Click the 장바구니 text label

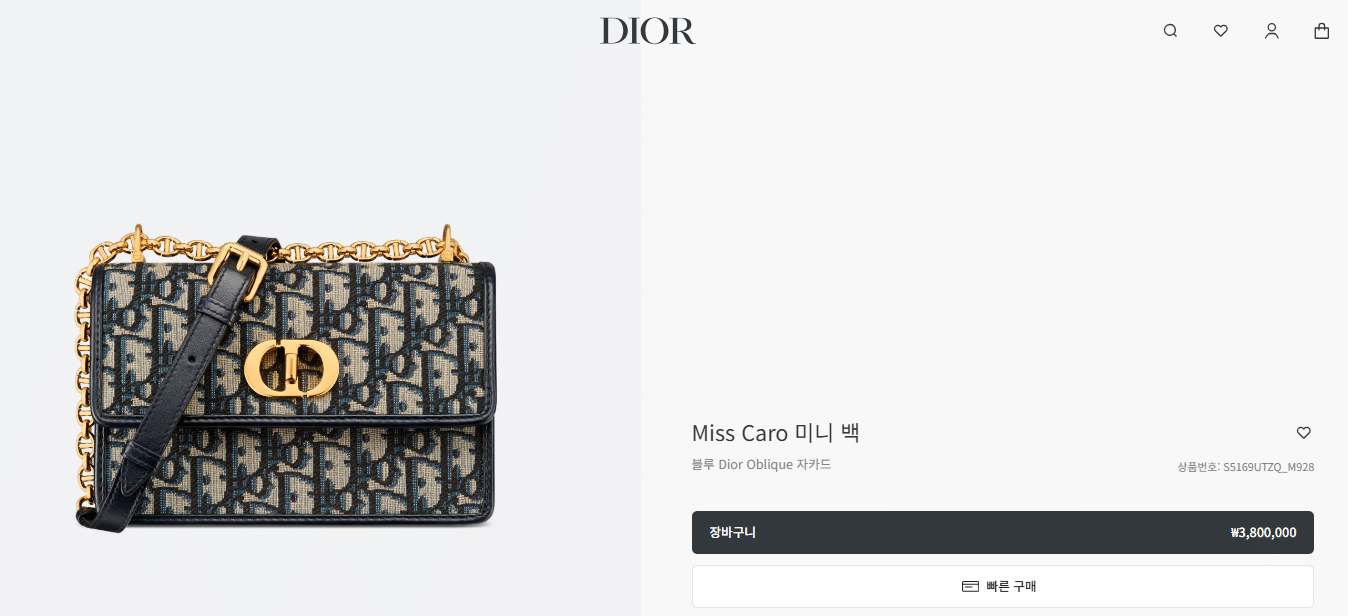tap(732, 533)
